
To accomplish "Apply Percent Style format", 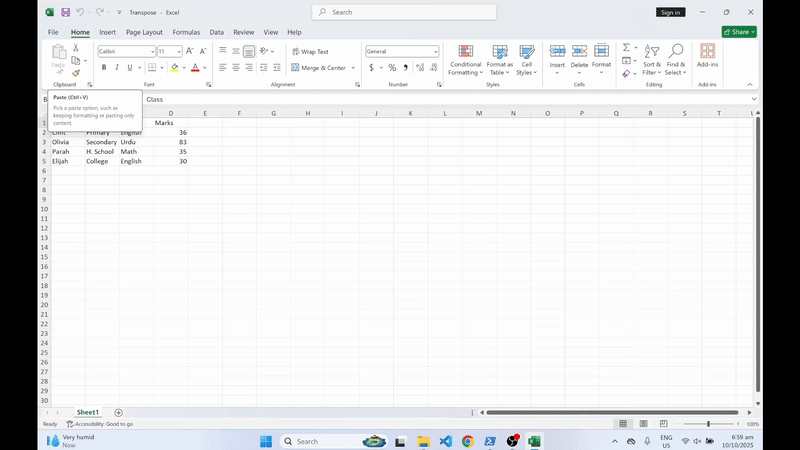I will pyautogui.click(x=392, y=67).
